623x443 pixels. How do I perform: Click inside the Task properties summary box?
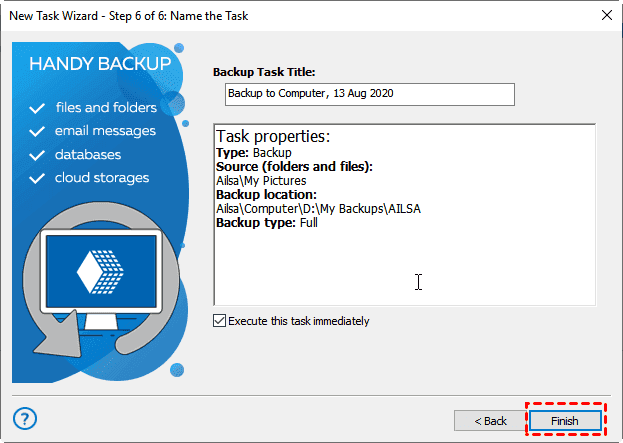pos(404,260)
